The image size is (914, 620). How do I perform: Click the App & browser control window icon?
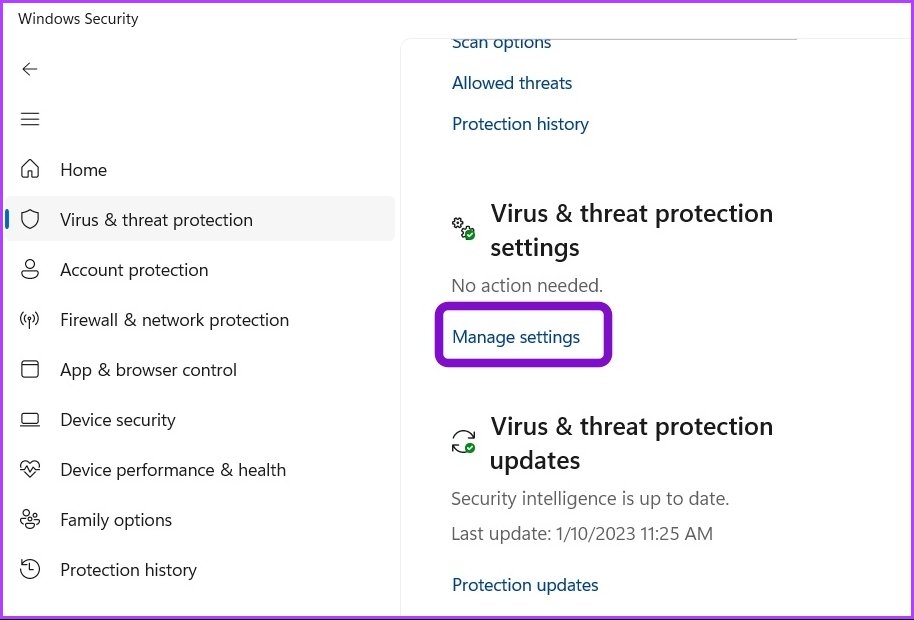(x=30, y=369)
